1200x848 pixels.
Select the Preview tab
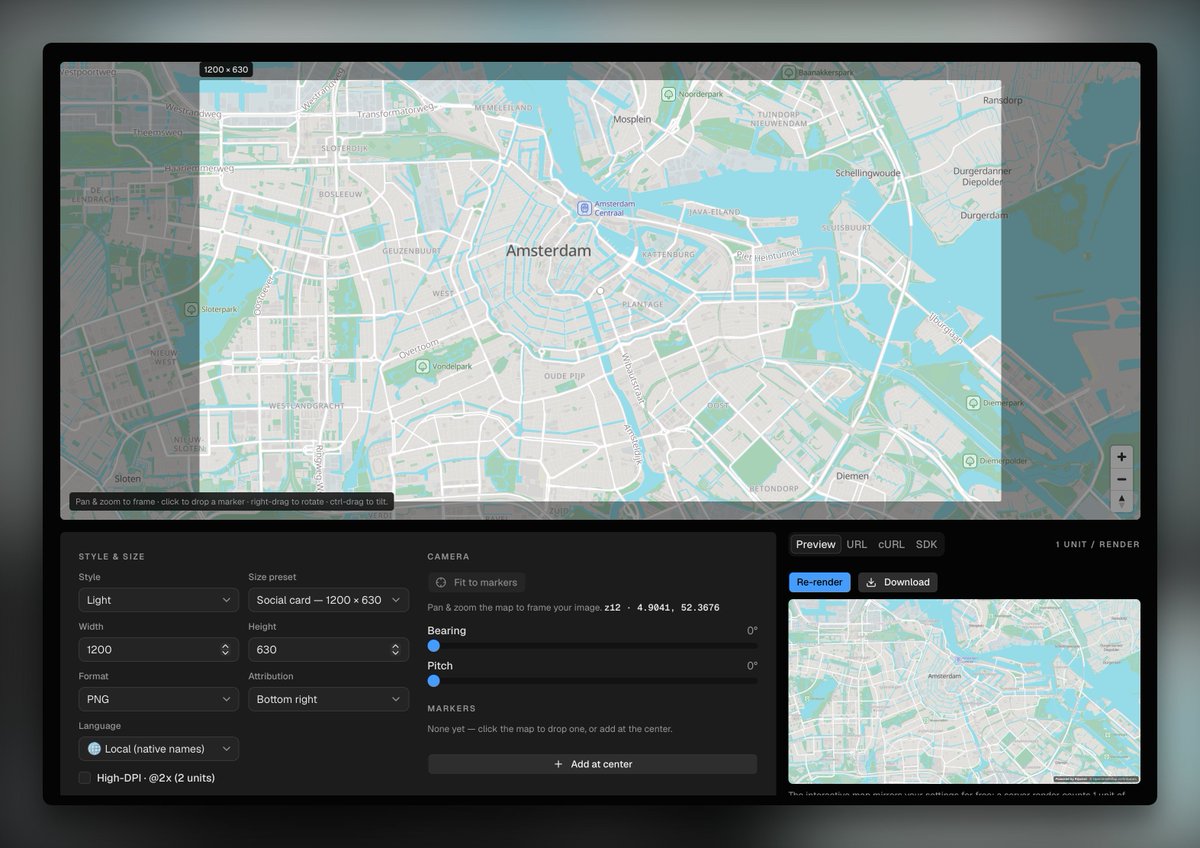(815, 544)
